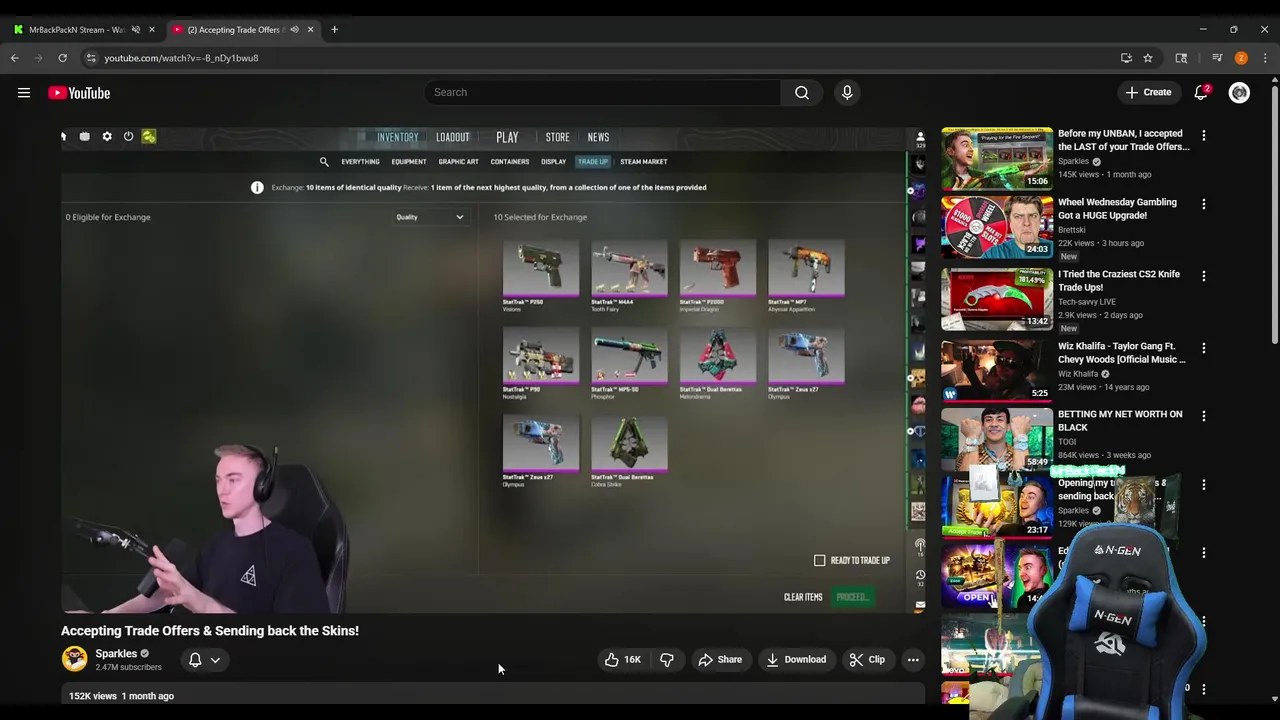Click the Create button

[1148, 93]
